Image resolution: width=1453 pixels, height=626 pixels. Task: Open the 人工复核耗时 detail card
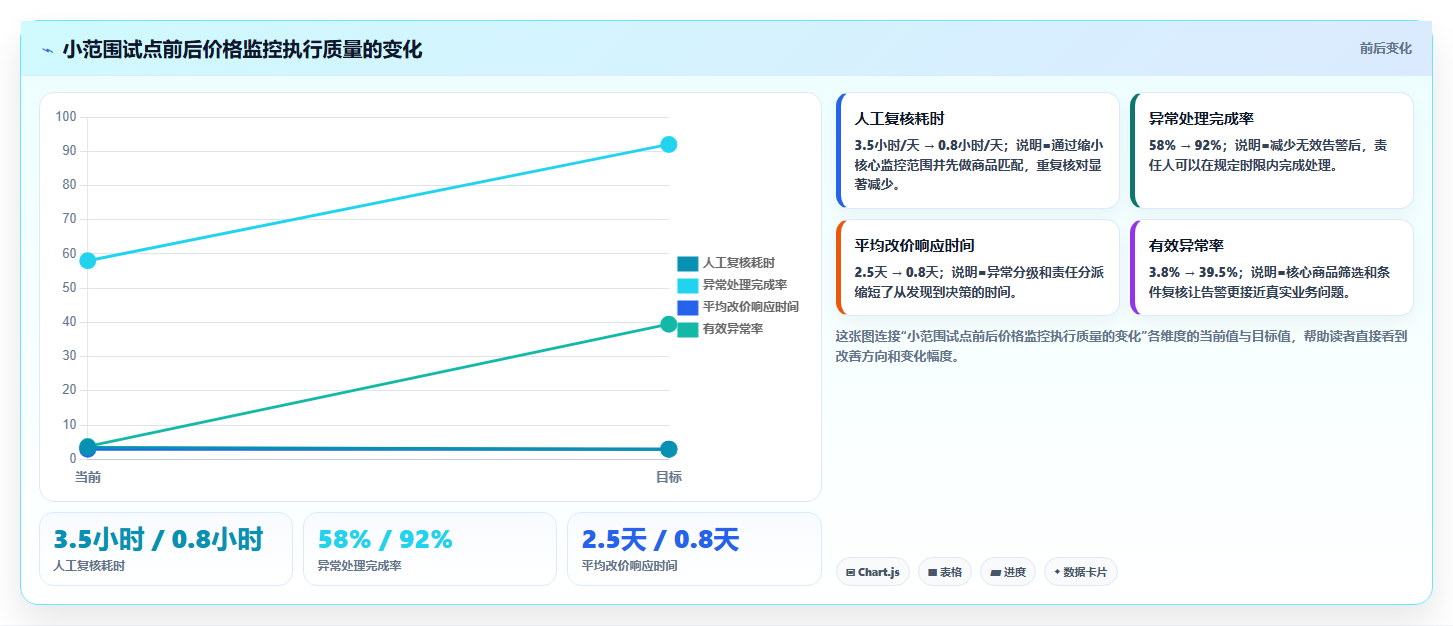(x=977, y=150)
